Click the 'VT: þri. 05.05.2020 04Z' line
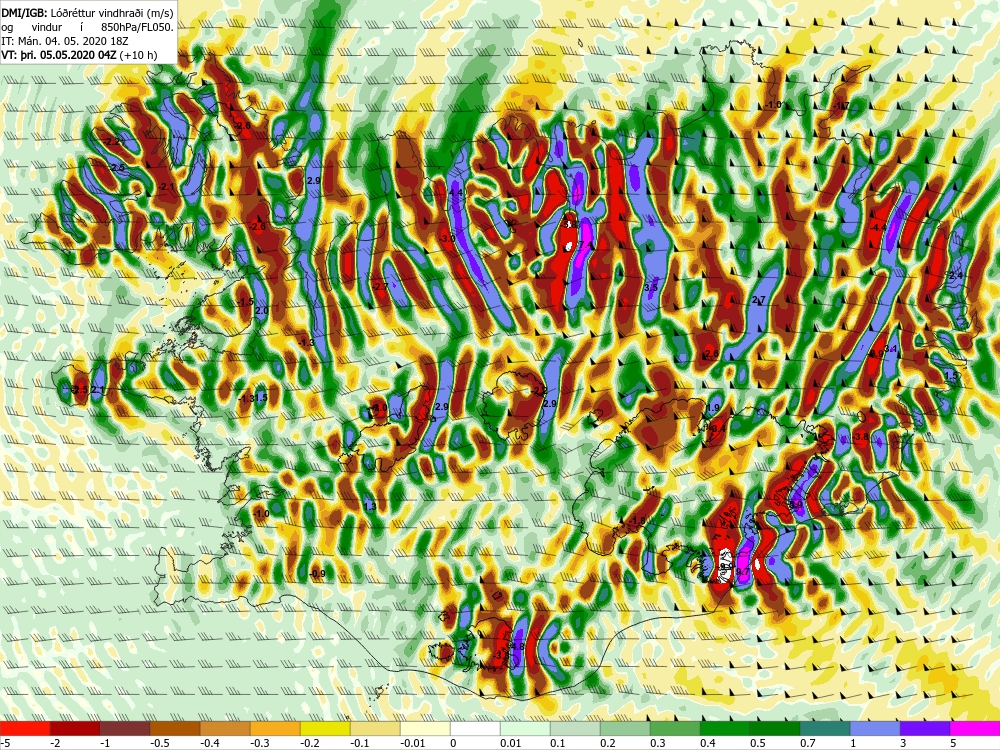The height and width of the screenshot is (750, 1000). pyautogui.click(x=60, y=54)
